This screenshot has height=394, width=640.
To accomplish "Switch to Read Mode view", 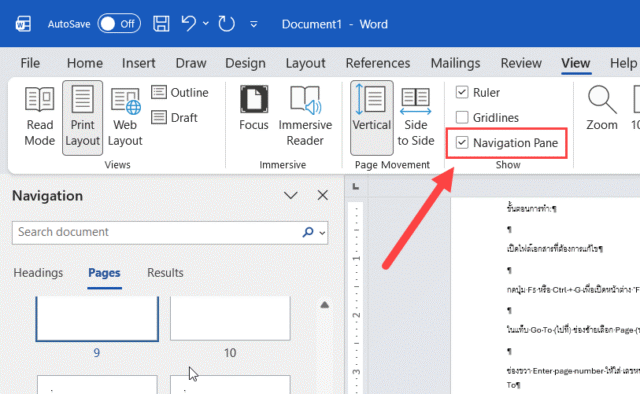I will pyautogui.click(x=40, y=117).
